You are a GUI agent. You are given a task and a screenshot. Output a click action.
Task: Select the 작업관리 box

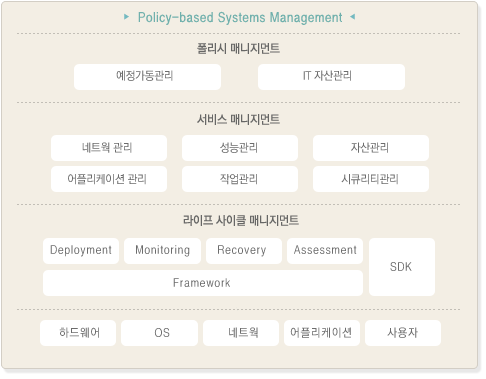click(240, 179)
